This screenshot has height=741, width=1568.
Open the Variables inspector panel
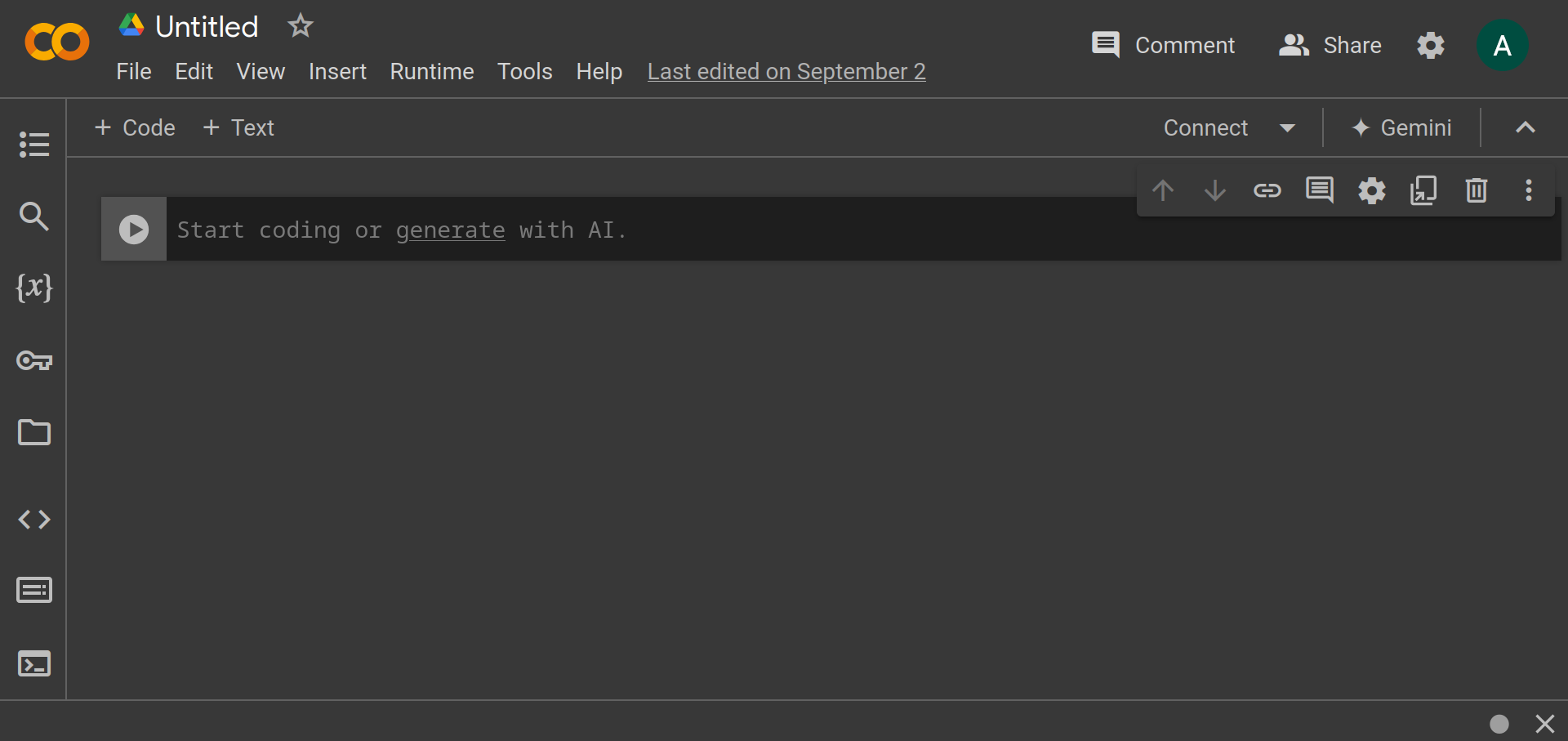click(x=33, y=288)
